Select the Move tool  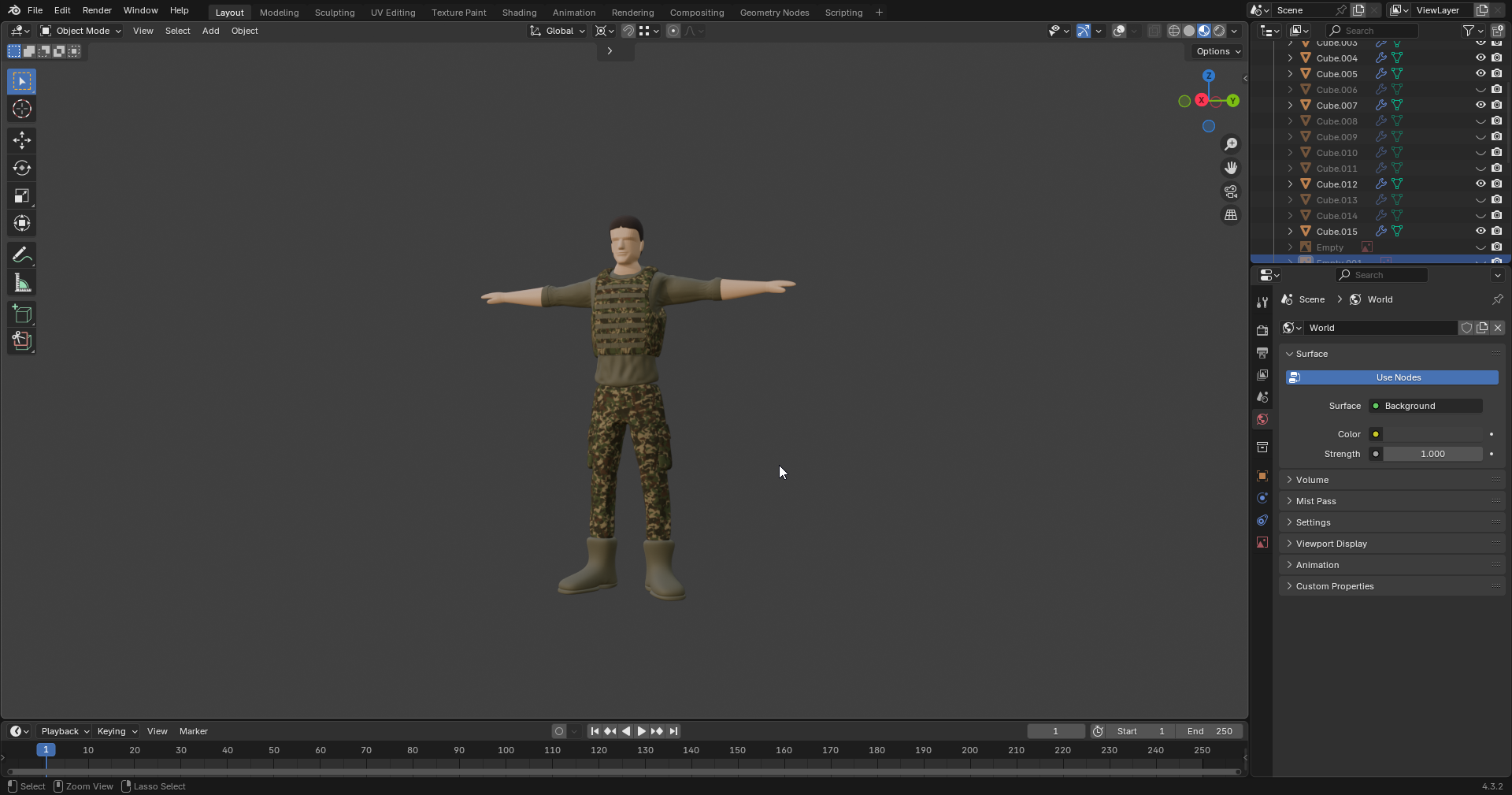[22, 140]
